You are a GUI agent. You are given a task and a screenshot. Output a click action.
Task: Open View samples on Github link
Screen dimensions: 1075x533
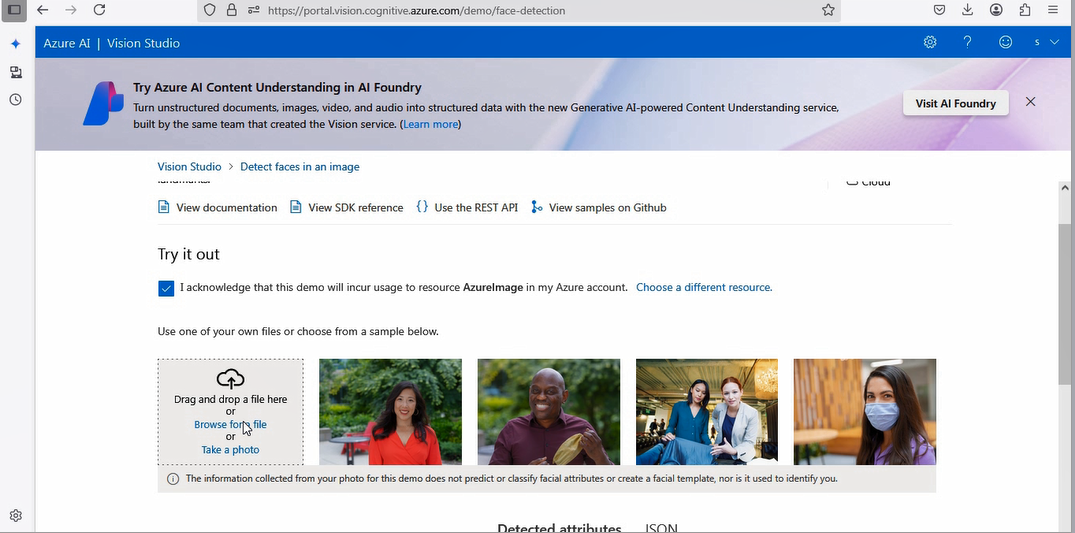pyautogui.click(x=599, y=207)
